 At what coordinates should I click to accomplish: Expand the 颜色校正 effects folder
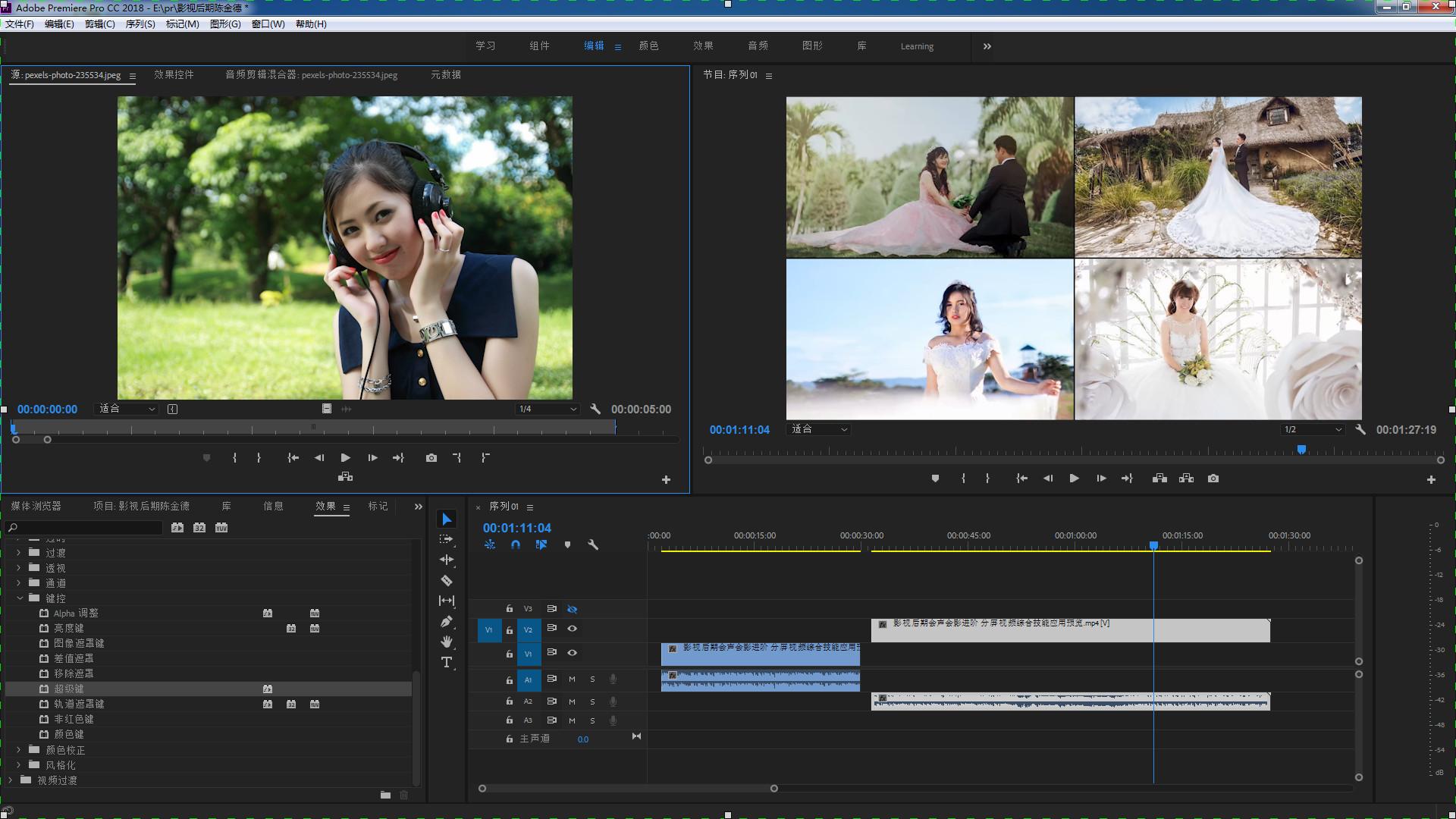point(19,750)
